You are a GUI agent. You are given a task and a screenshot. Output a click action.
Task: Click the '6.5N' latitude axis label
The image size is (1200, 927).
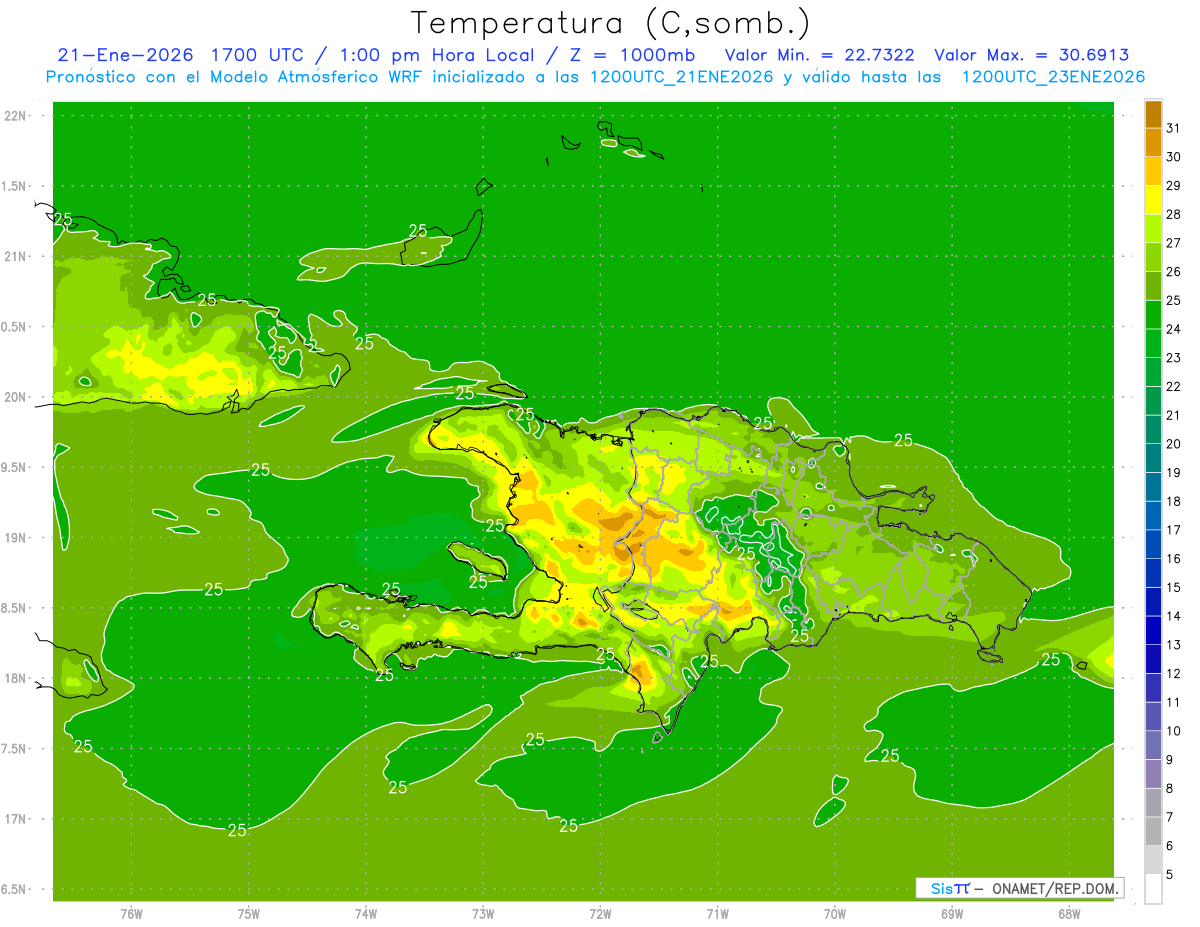(x=14, y=890)
